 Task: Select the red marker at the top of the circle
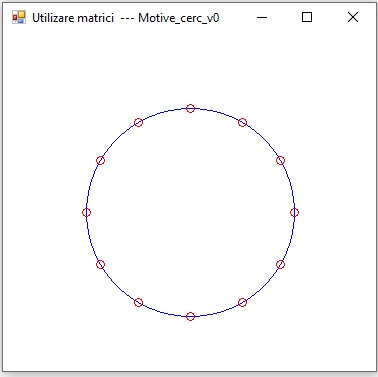190,108
